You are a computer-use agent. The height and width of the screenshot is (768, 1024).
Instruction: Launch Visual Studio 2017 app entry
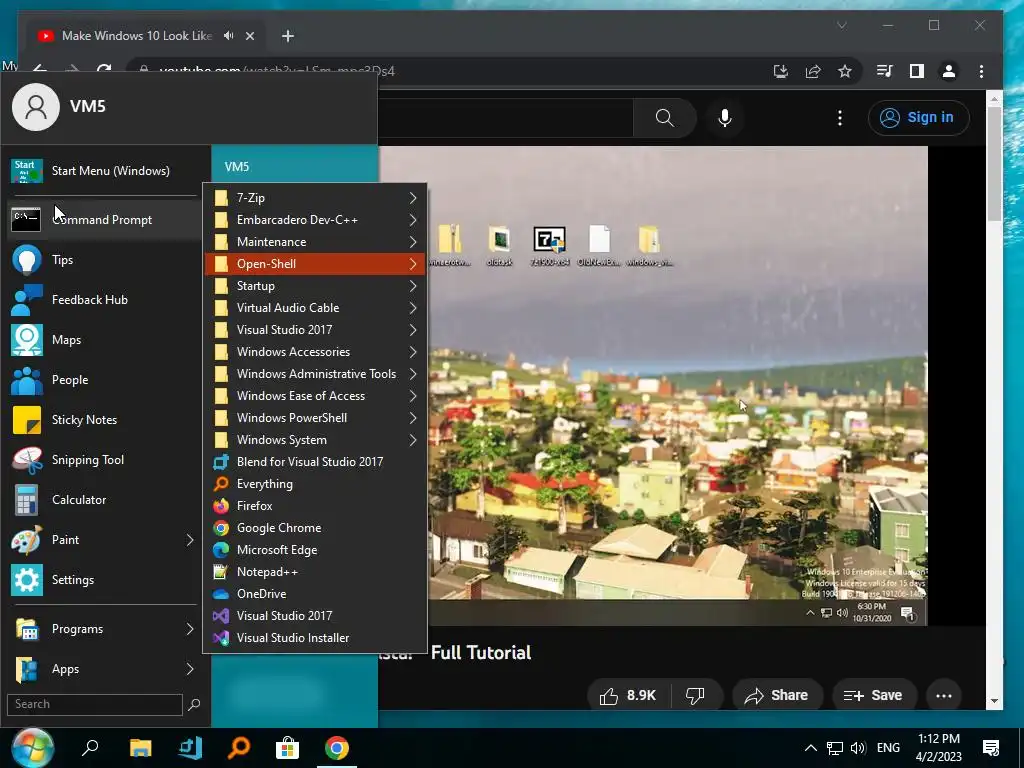coord(315,616)
